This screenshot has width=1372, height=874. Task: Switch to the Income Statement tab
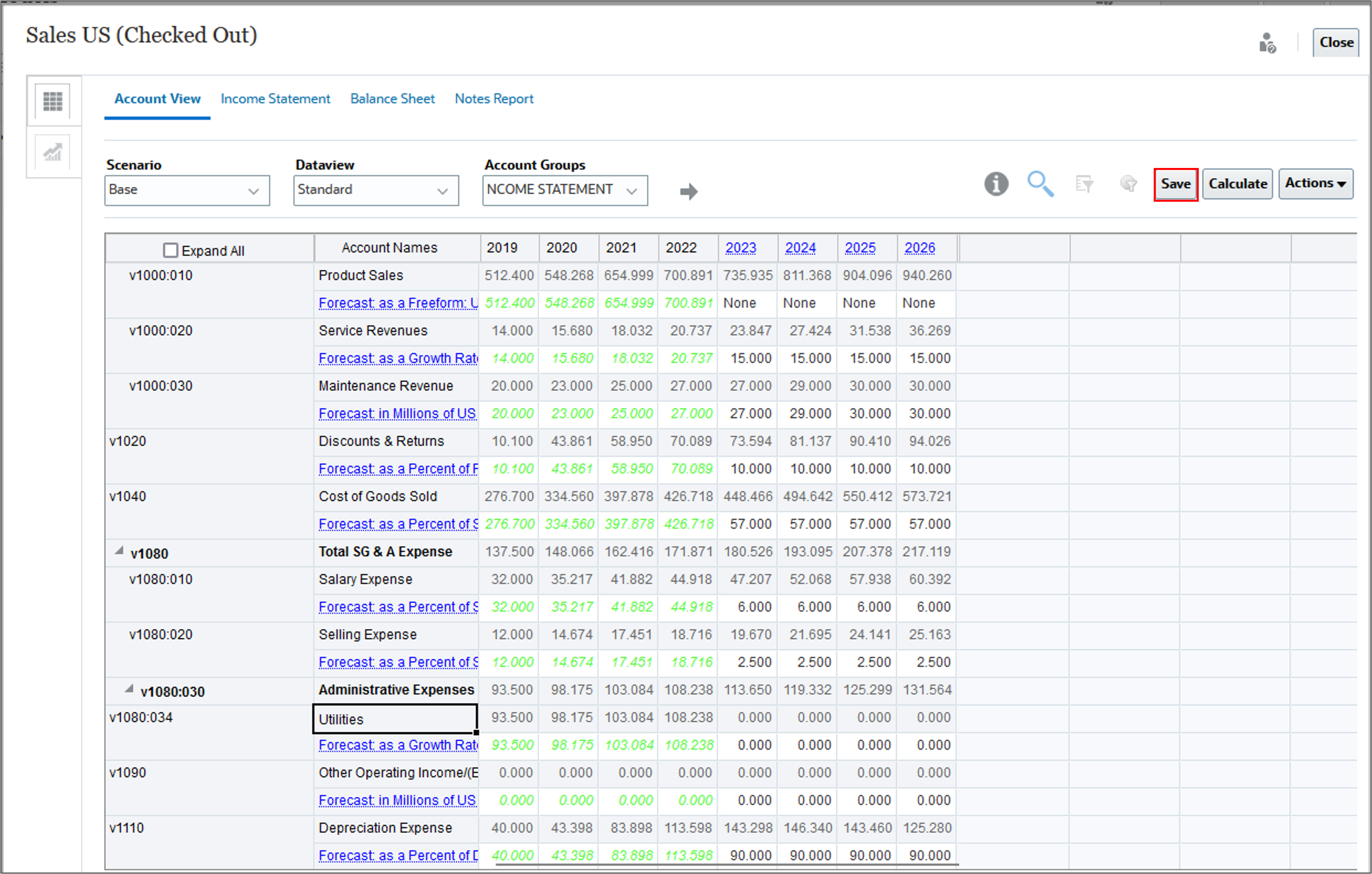[275, 98]
